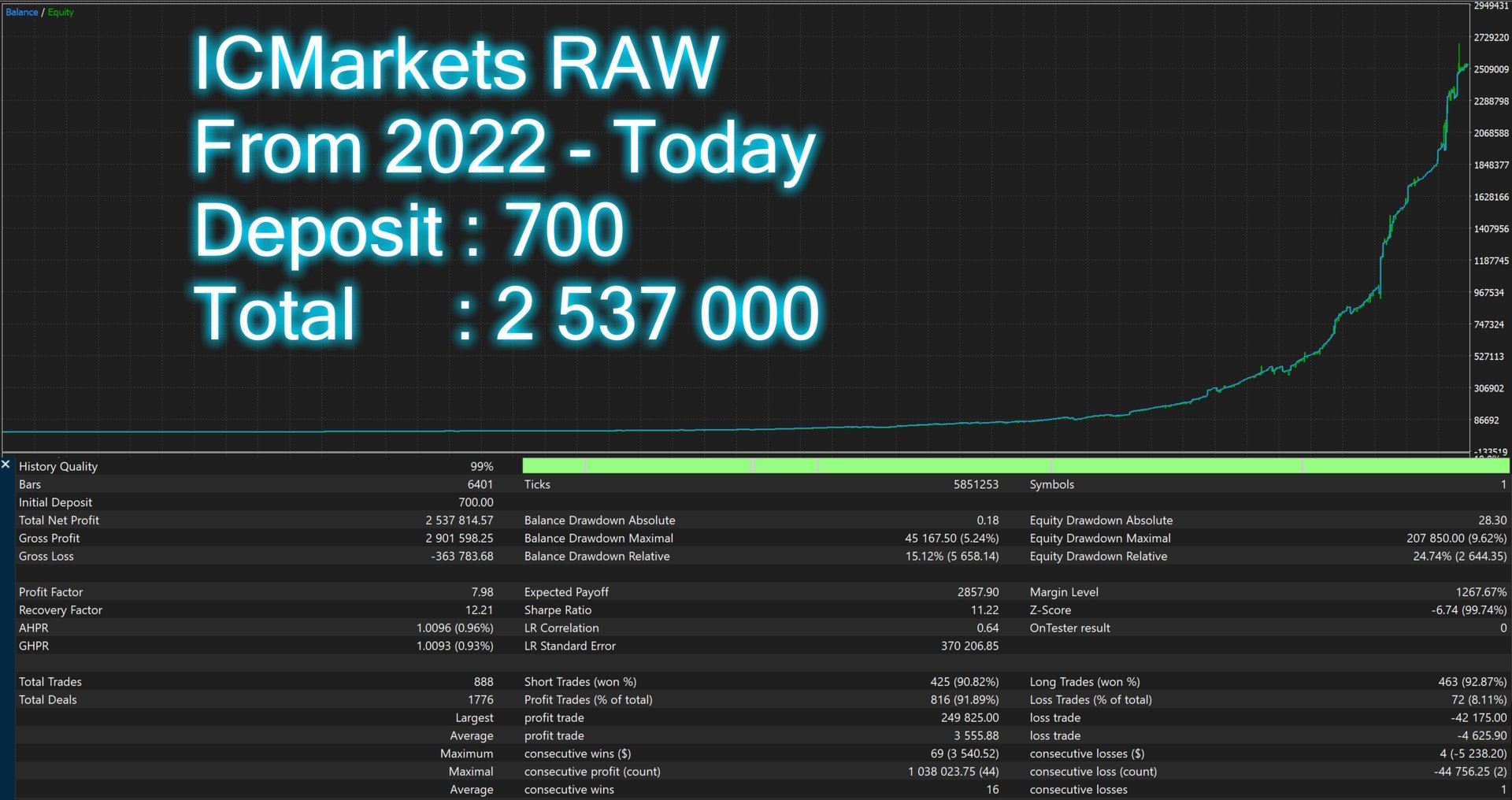Close the backtest report panel with the X icon
The height and width of the screenshot is (800, 1512).
(x=6, y=465)
